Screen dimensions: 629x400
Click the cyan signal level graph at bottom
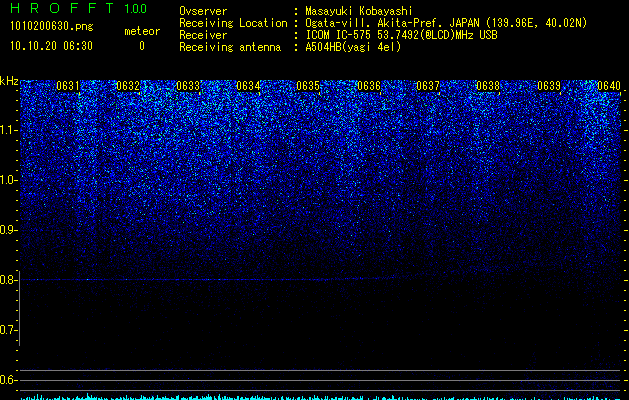[321, 397]
